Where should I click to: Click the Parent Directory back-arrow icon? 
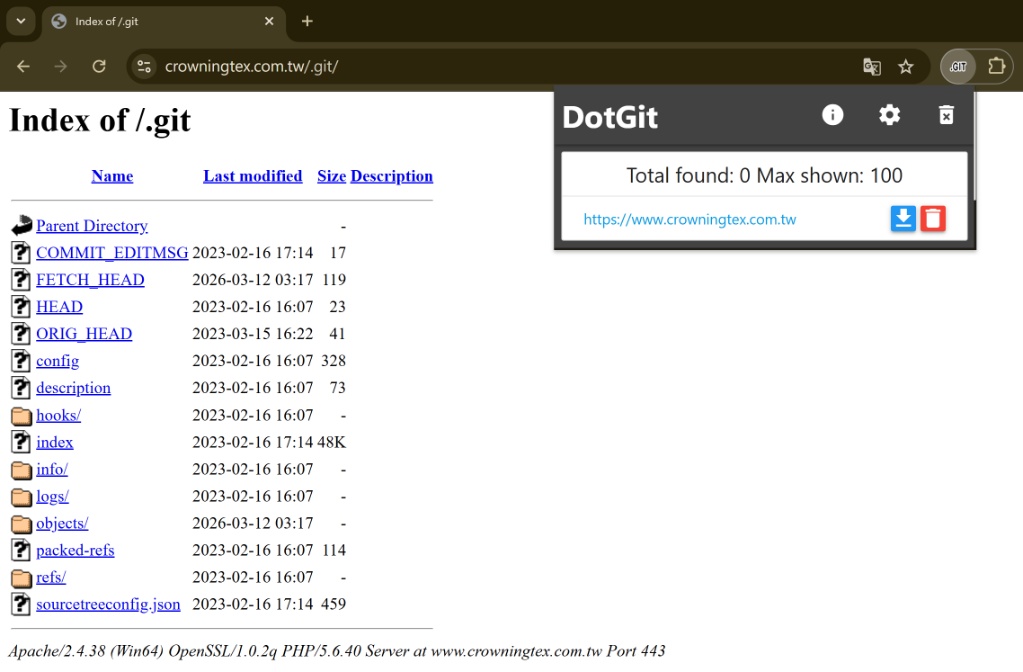21,226
